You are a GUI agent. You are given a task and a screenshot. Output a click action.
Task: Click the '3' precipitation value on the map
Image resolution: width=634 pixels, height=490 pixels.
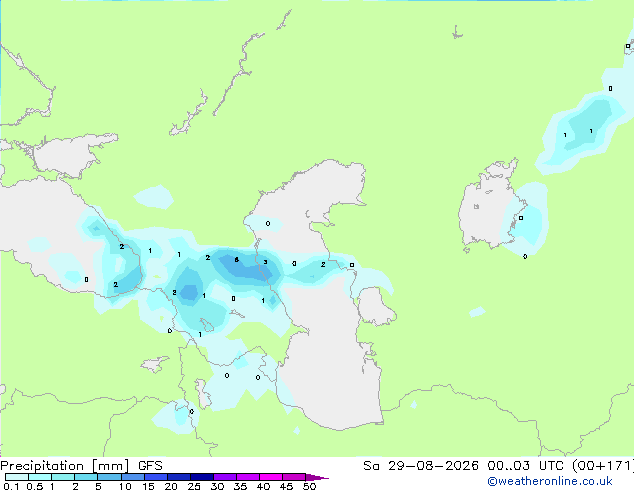tap(265, 262)
